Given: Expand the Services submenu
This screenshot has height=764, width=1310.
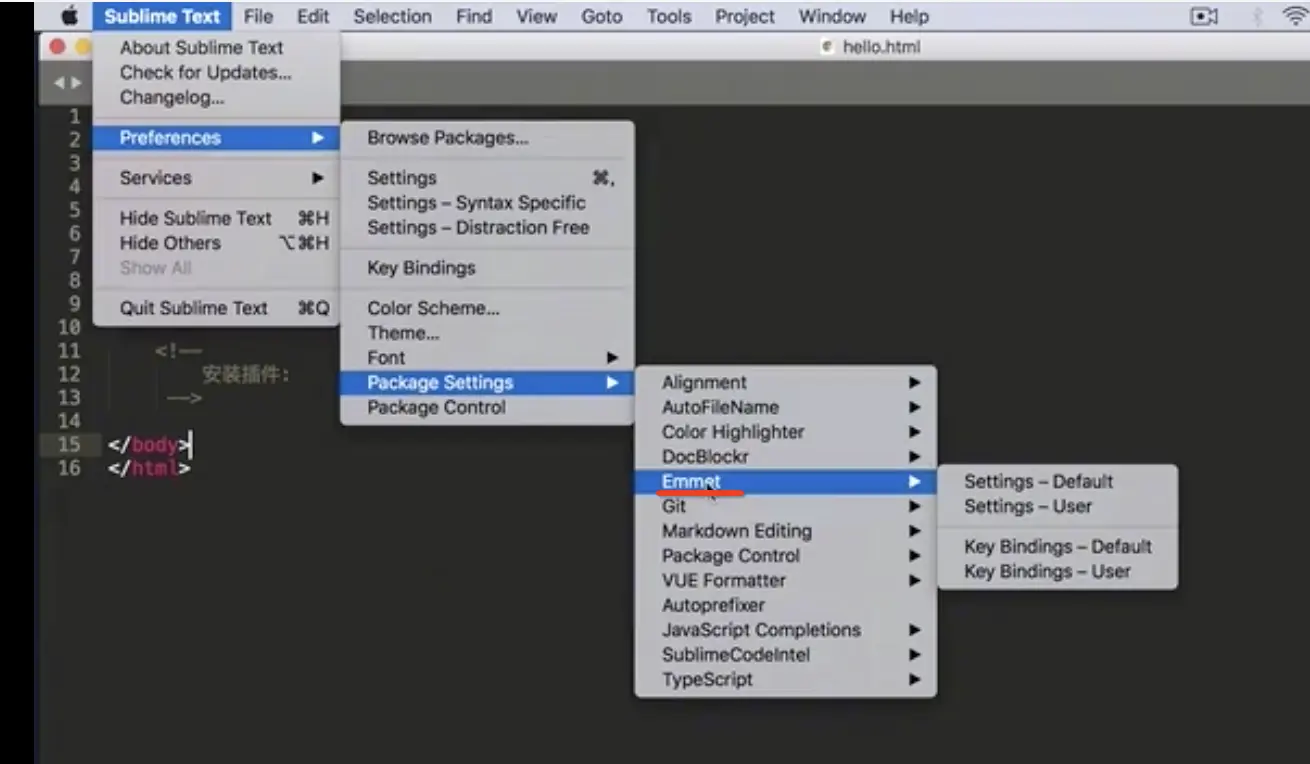Looking at the screenshot, I should coord(216,178).
